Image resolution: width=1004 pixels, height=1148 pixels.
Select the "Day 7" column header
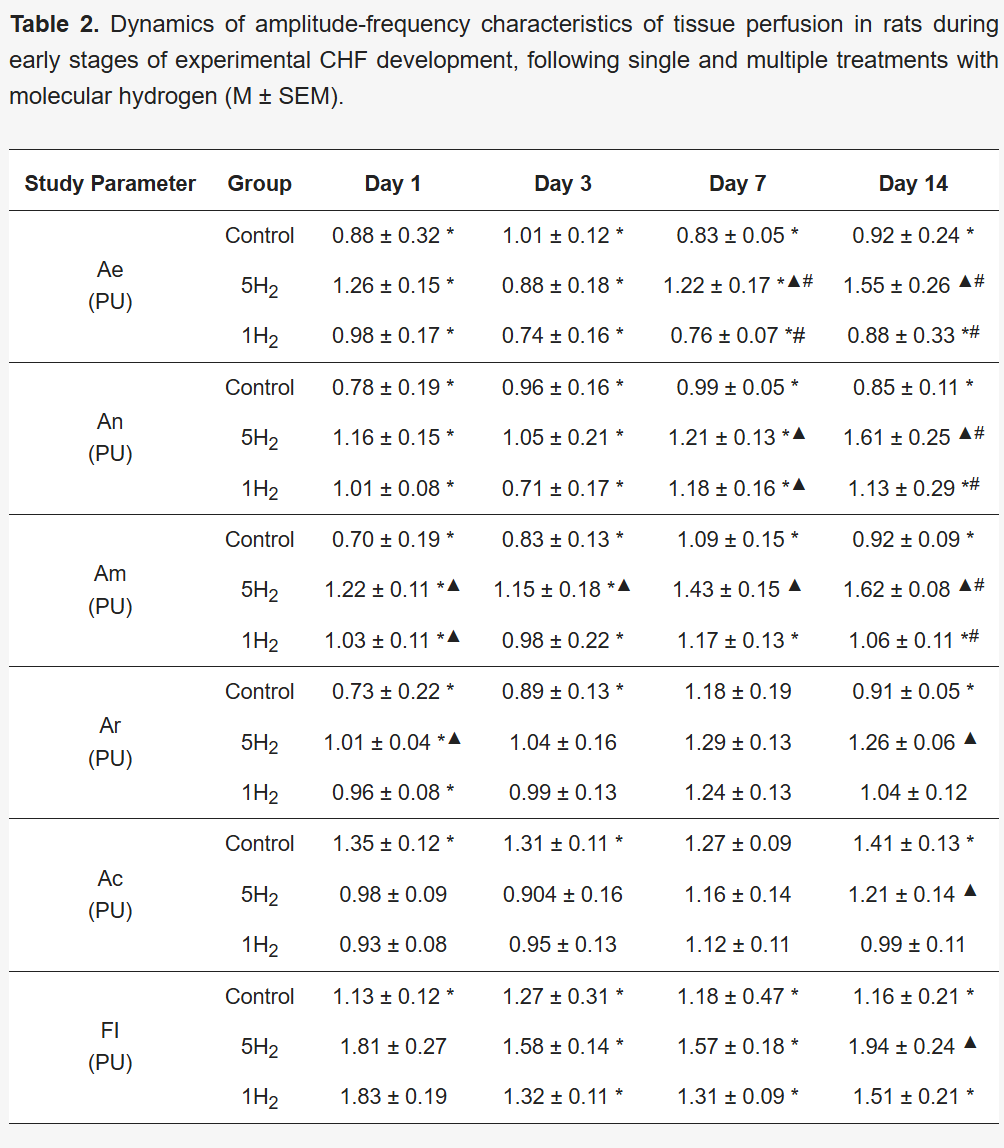(x=737, y=184)
